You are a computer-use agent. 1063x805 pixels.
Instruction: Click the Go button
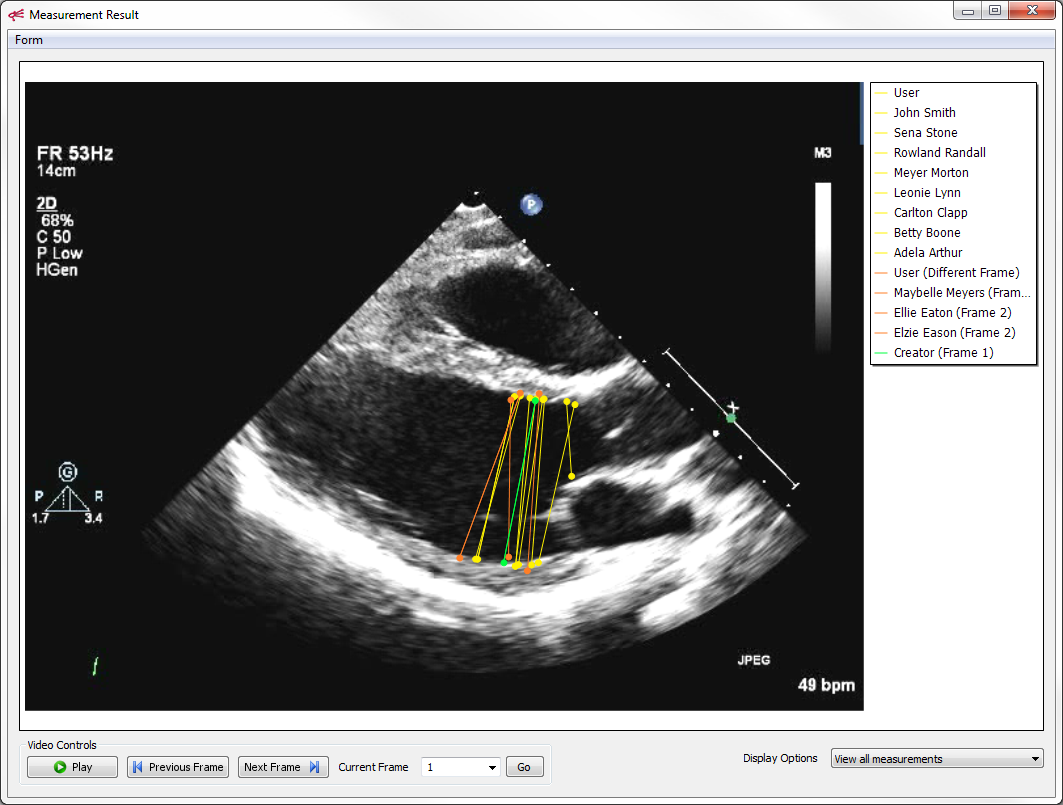tap(524, 766)
